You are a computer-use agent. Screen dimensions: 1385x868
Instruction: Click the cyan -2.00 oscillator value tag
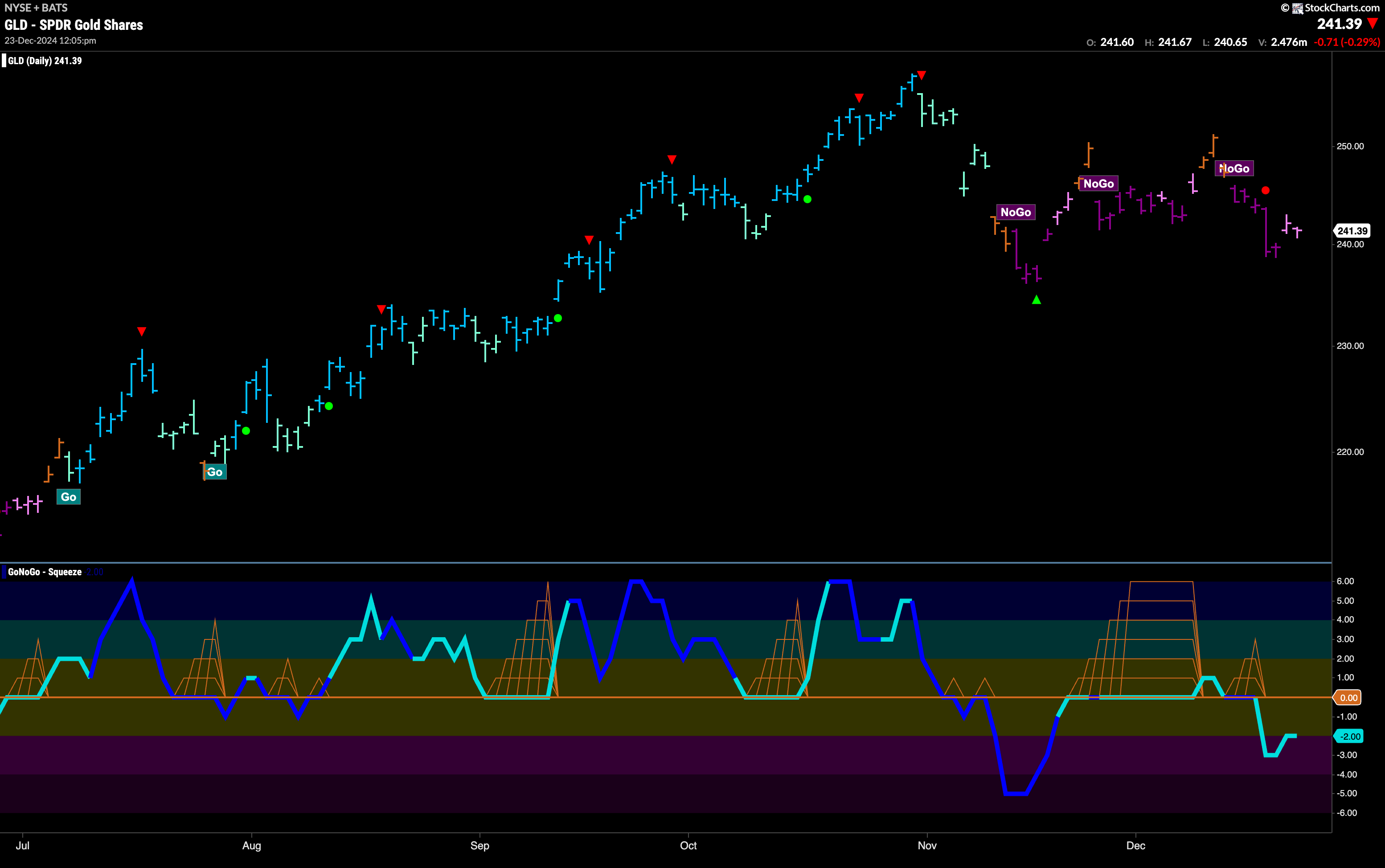[x=1349, y=736]
